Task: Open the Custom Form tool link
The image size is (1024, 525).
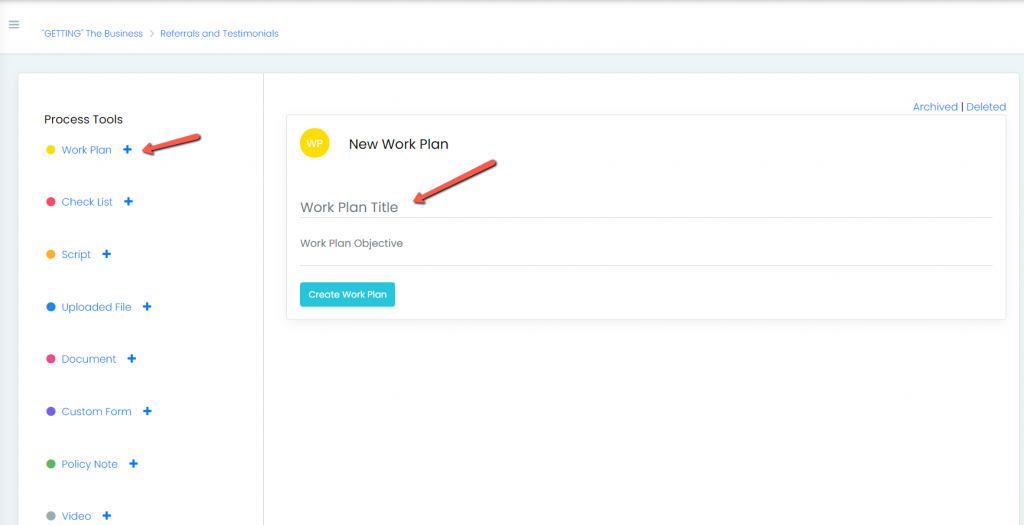Action: (x=97, y=411)
